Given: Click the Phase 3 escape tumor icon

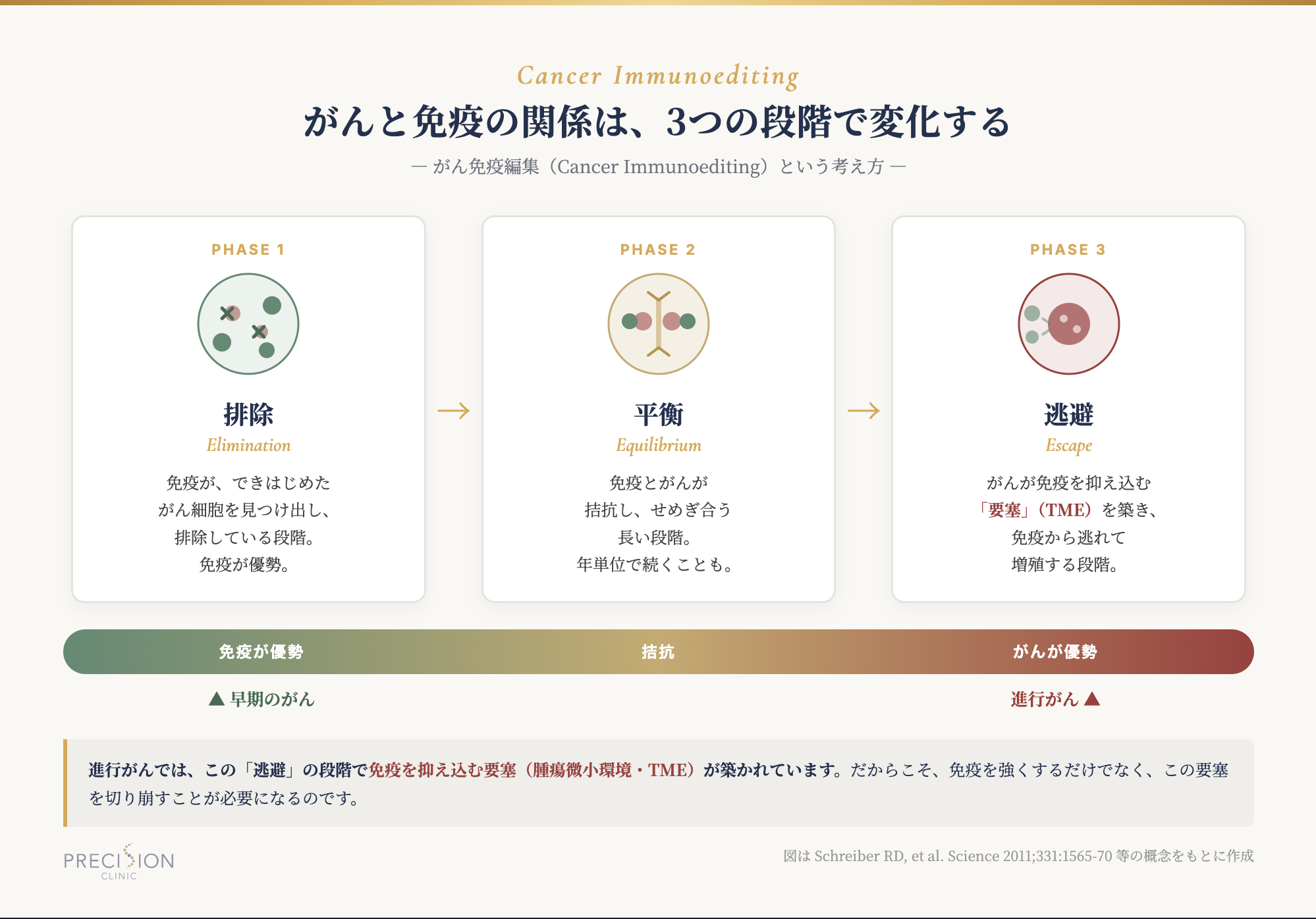Looking at the screenshot, I should pos(1068,324).
